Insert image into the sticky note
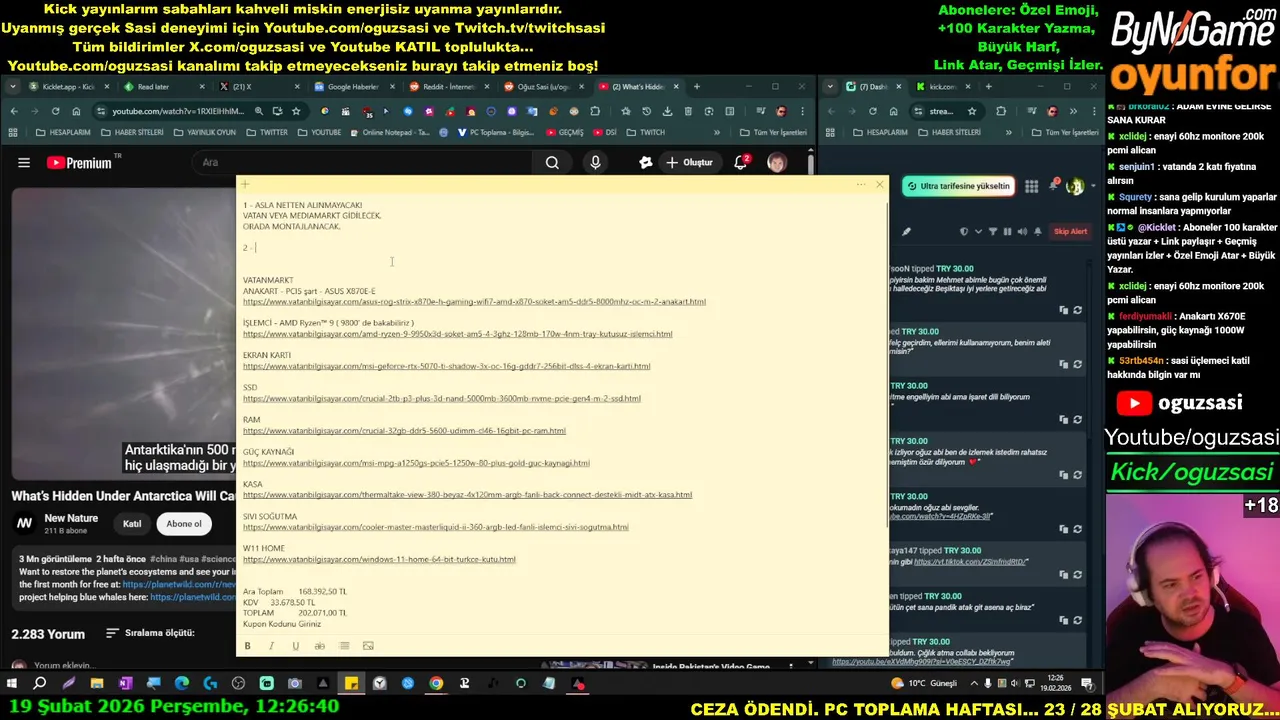The image size is (1280, 720). [368, 646]
